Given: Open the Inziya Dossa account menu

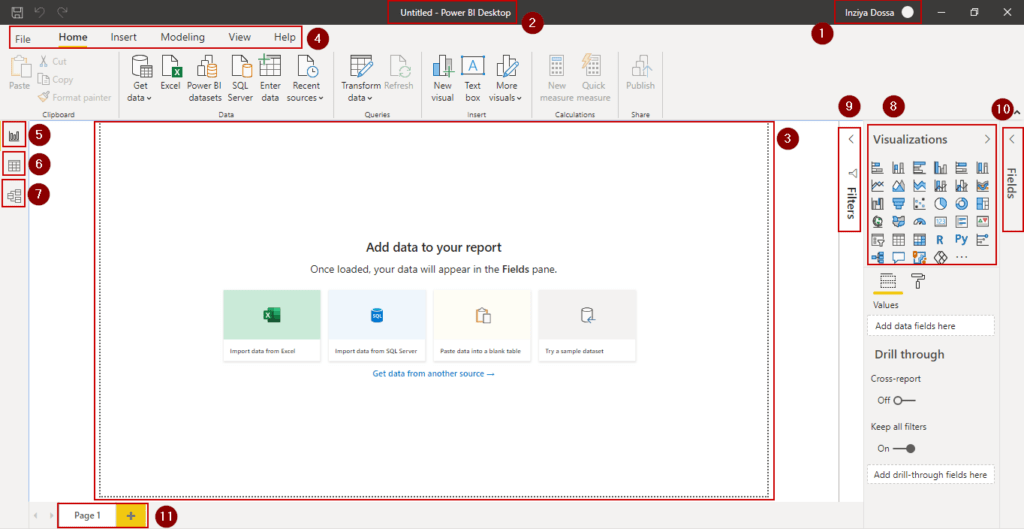Looking at the screenshot, I should 878,12.
